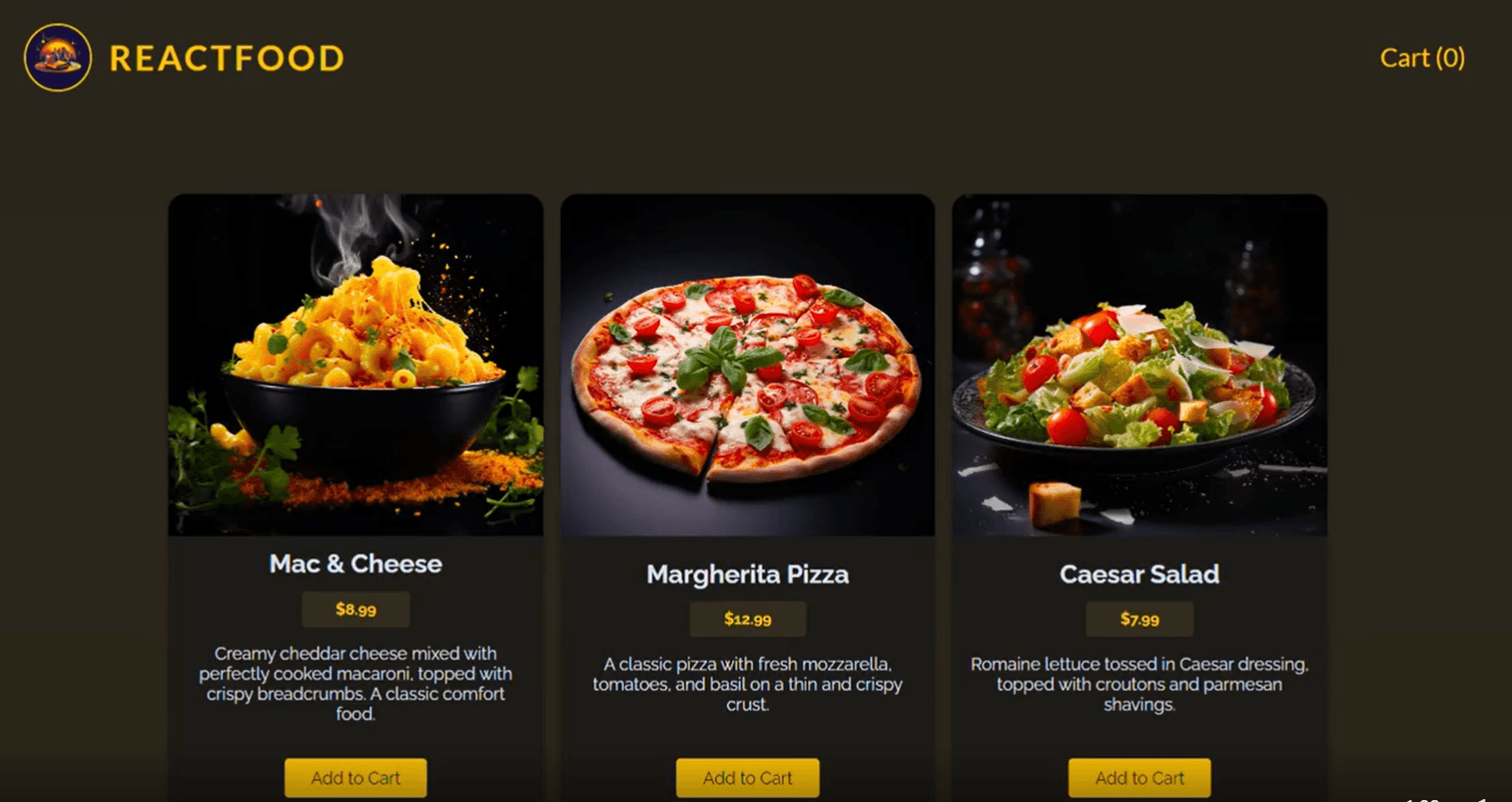This screenshot has height=802, width=1512.
Task: Click the ReactFood round logo icon
Action: (x=58, y=57)
